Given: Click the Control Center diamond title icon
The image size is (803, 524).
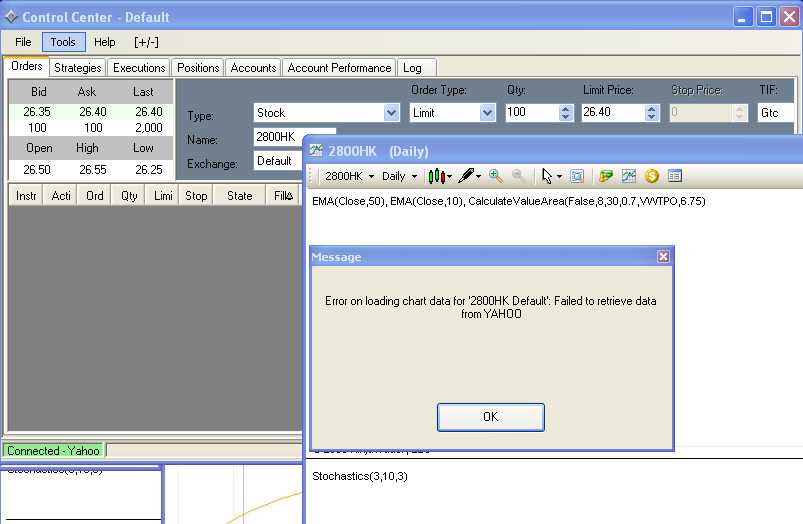Looking at the screenshot, I should 11,17.
